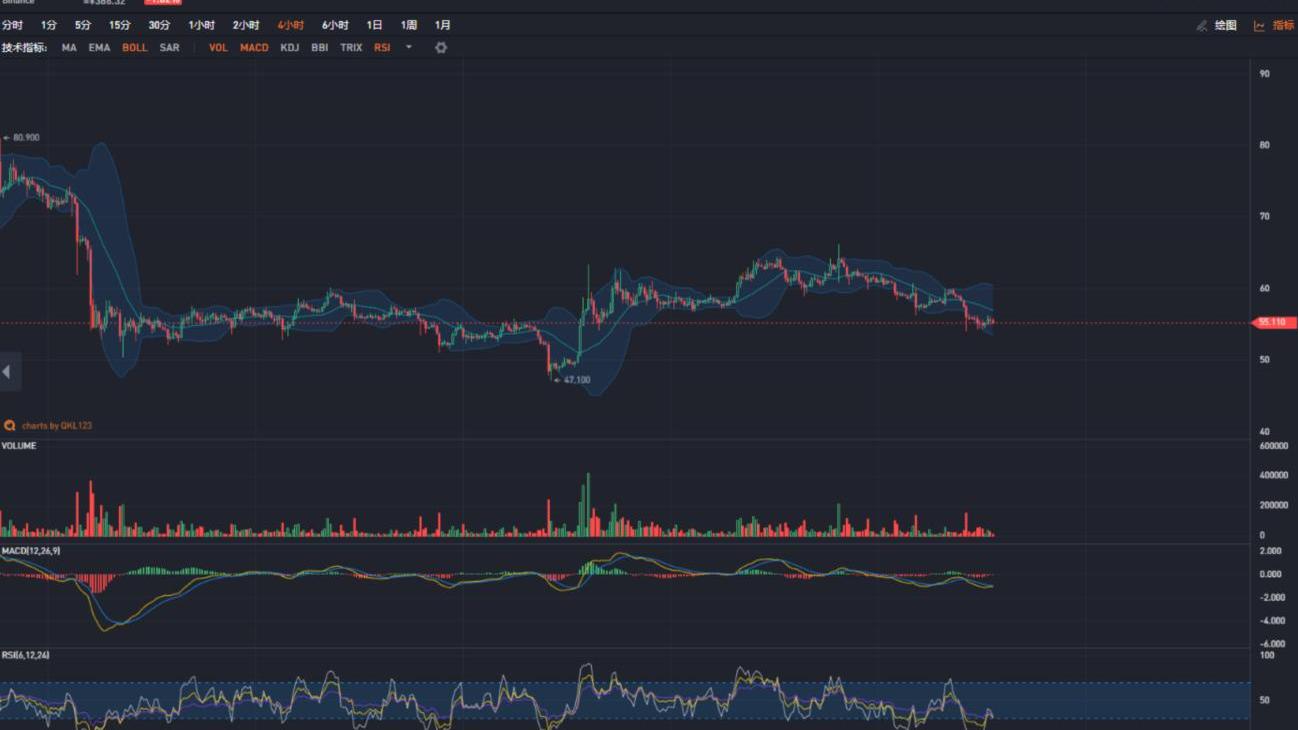Click the 1周 weekly interval
Viewport: 1298px width, 730px height.
coord(409,25)
